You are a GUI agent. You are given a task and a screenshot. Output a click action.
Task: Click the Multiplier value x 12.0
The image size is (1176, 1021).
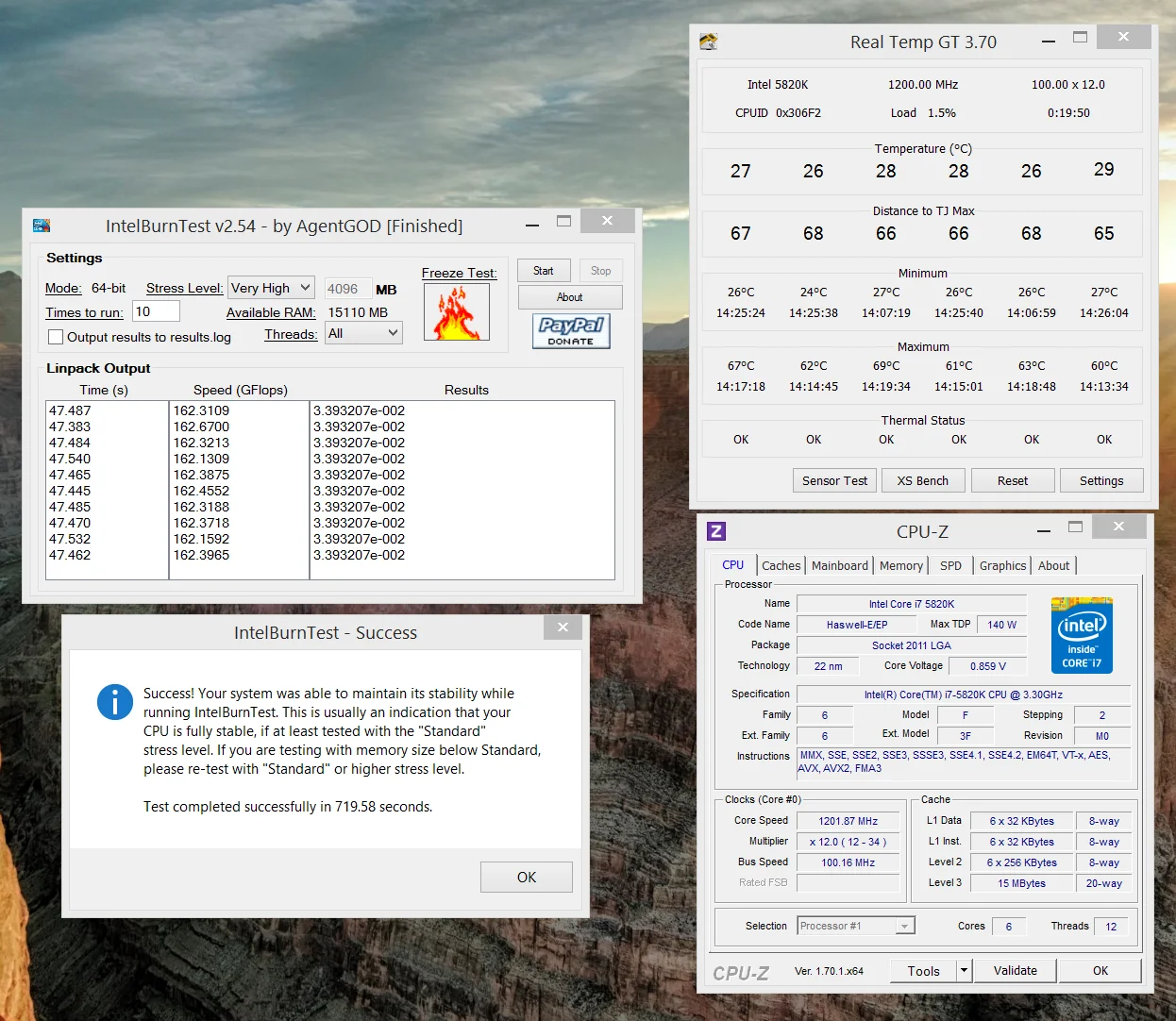[848, 842]
